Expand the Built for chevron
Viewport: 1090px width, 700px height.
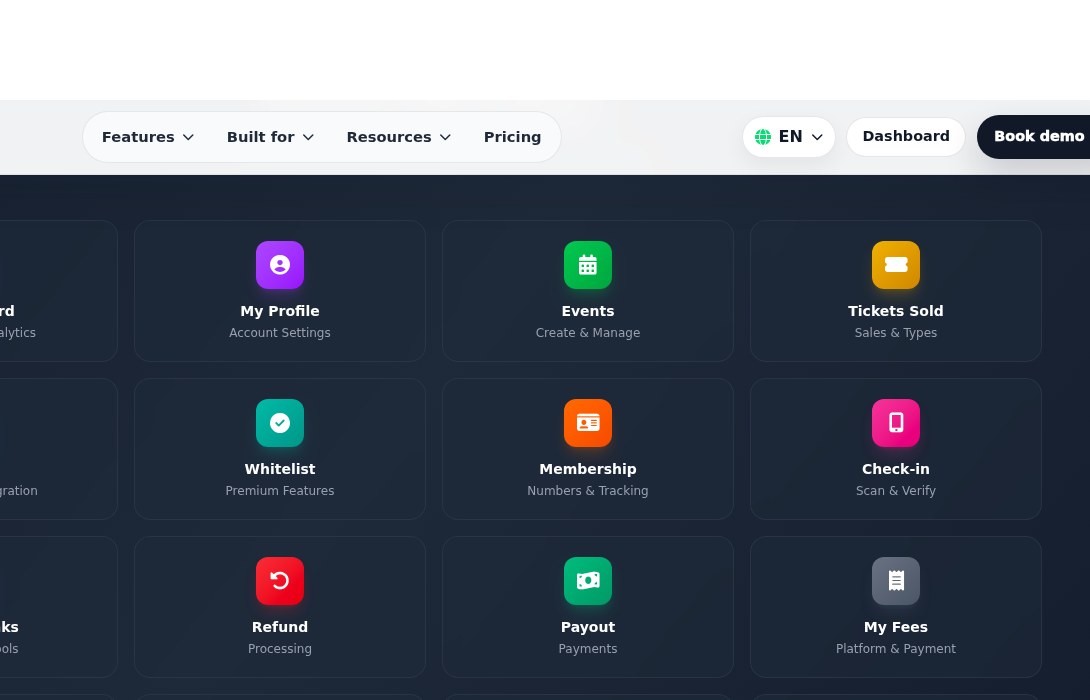click(x=308, y=138)
